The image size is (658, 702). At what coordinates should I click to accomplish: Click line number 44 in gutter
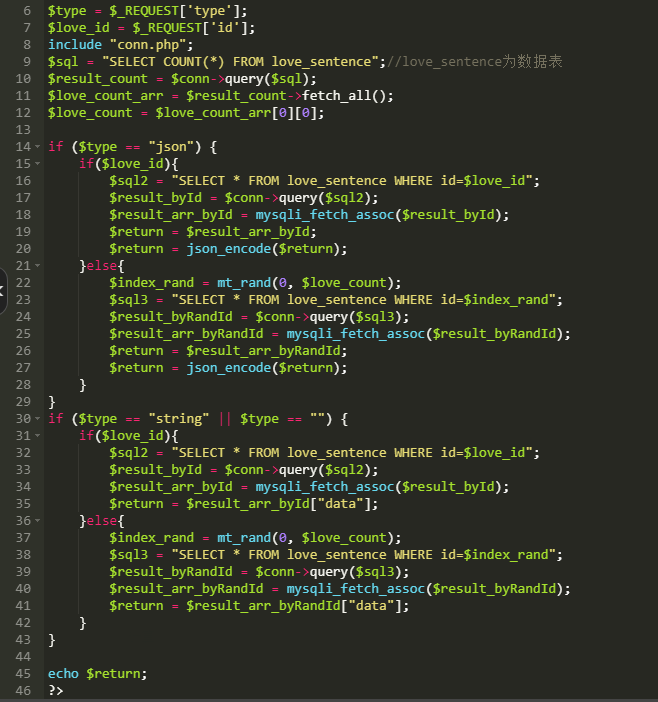(x=23, y=657)
